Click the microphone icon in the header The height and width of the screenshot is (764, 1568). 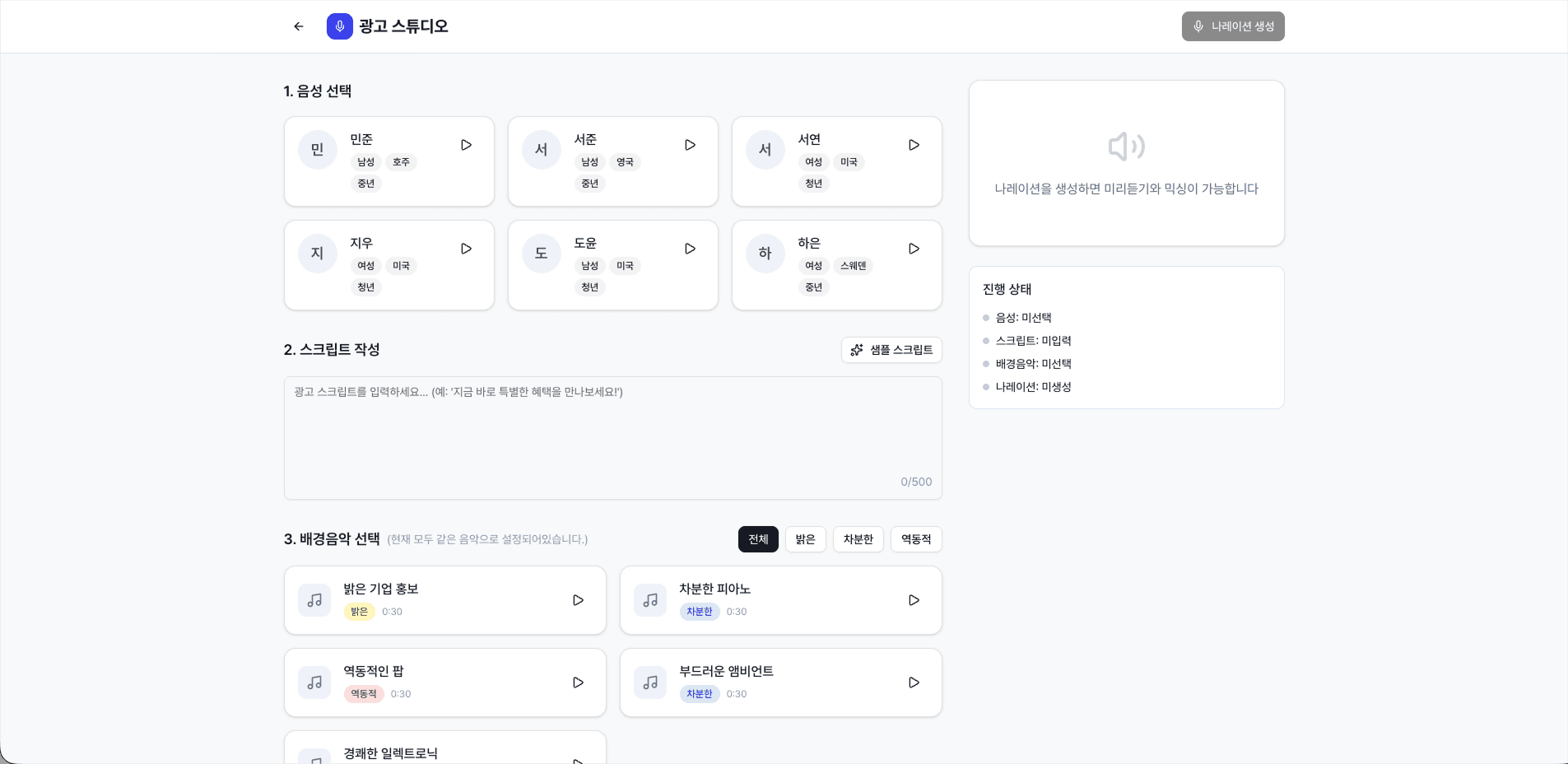point(339,26)
